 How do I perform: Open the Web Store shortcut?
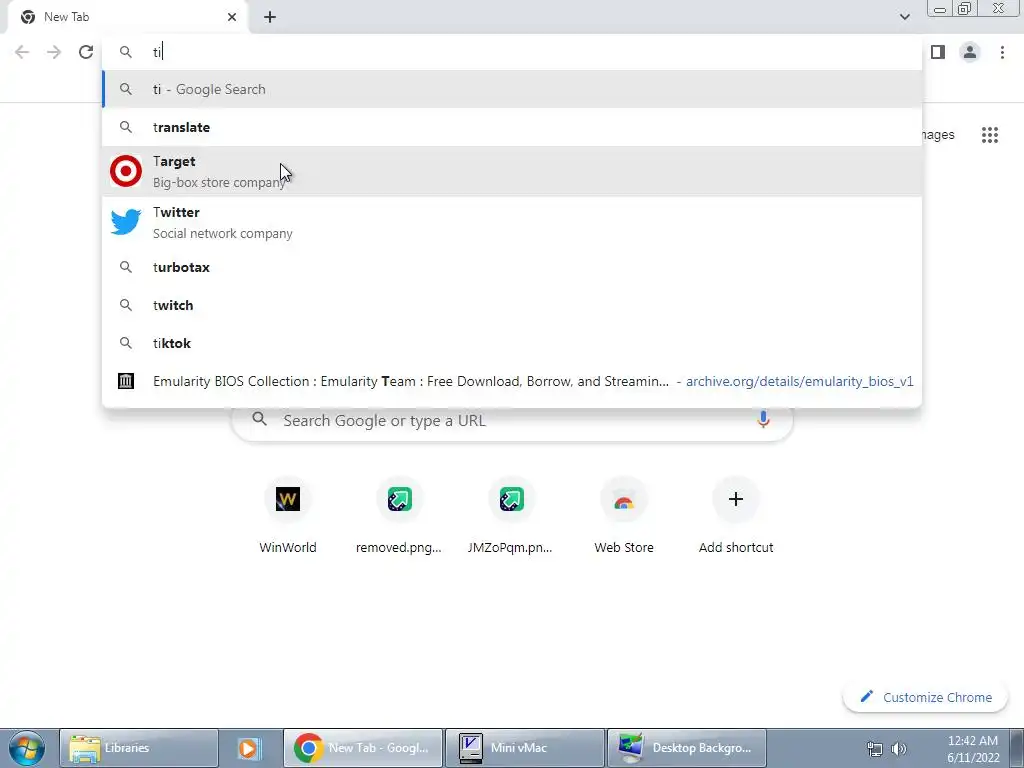(x=624, y=517)
